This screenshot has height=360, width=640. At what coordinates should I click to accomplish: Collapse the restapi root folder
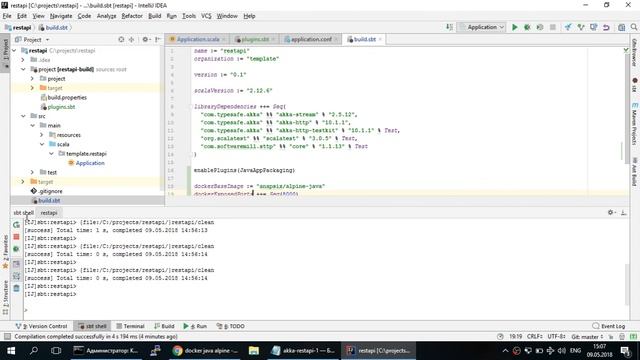click(x=14, y=51)
